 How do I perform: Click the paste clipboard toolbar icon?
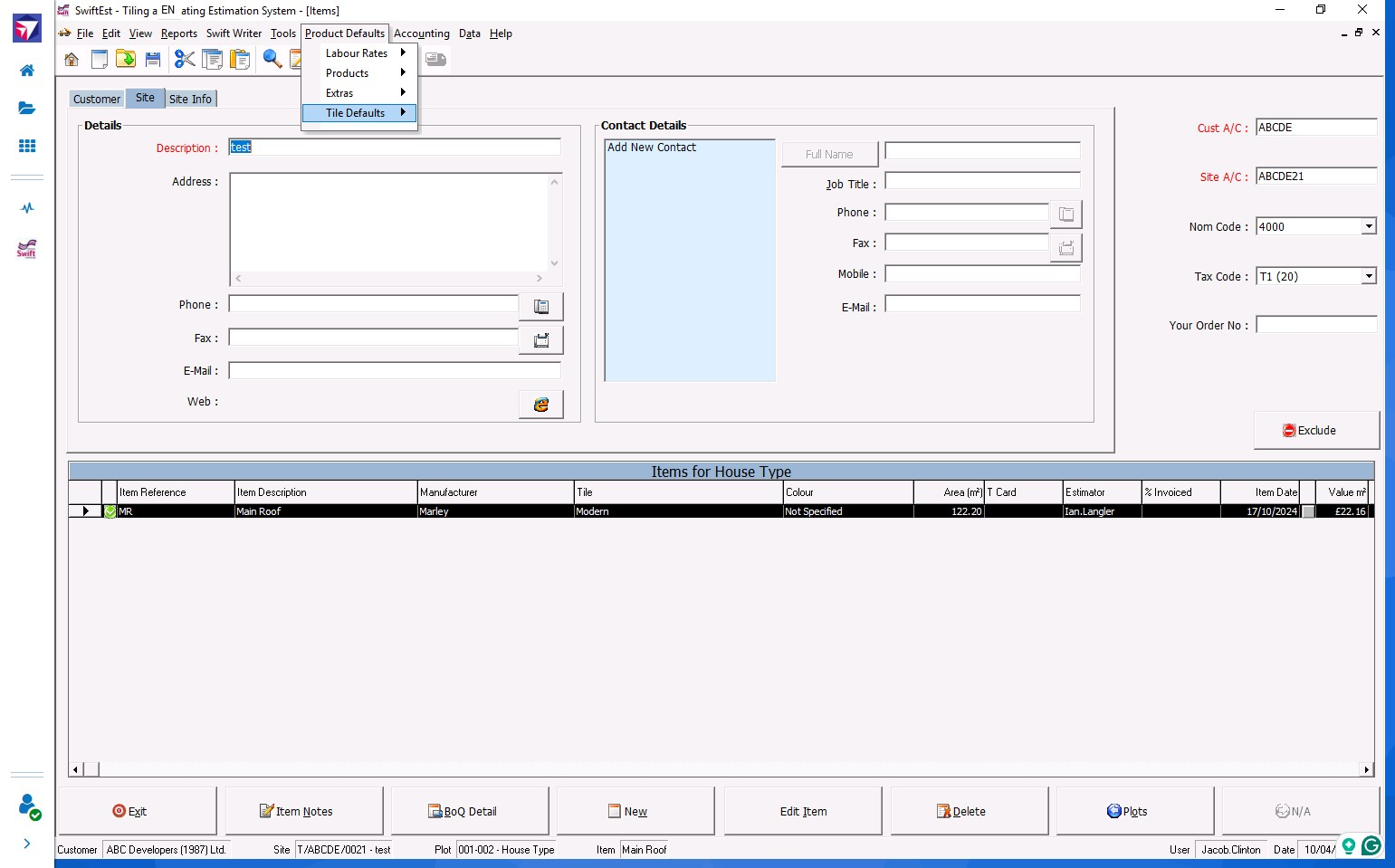240,60
